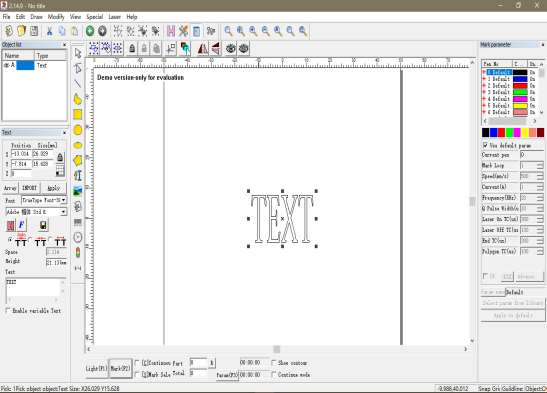Select the yellow color swatch in palette
The width and height of the screenshot is (547, 393).
(x=525, y=133)
